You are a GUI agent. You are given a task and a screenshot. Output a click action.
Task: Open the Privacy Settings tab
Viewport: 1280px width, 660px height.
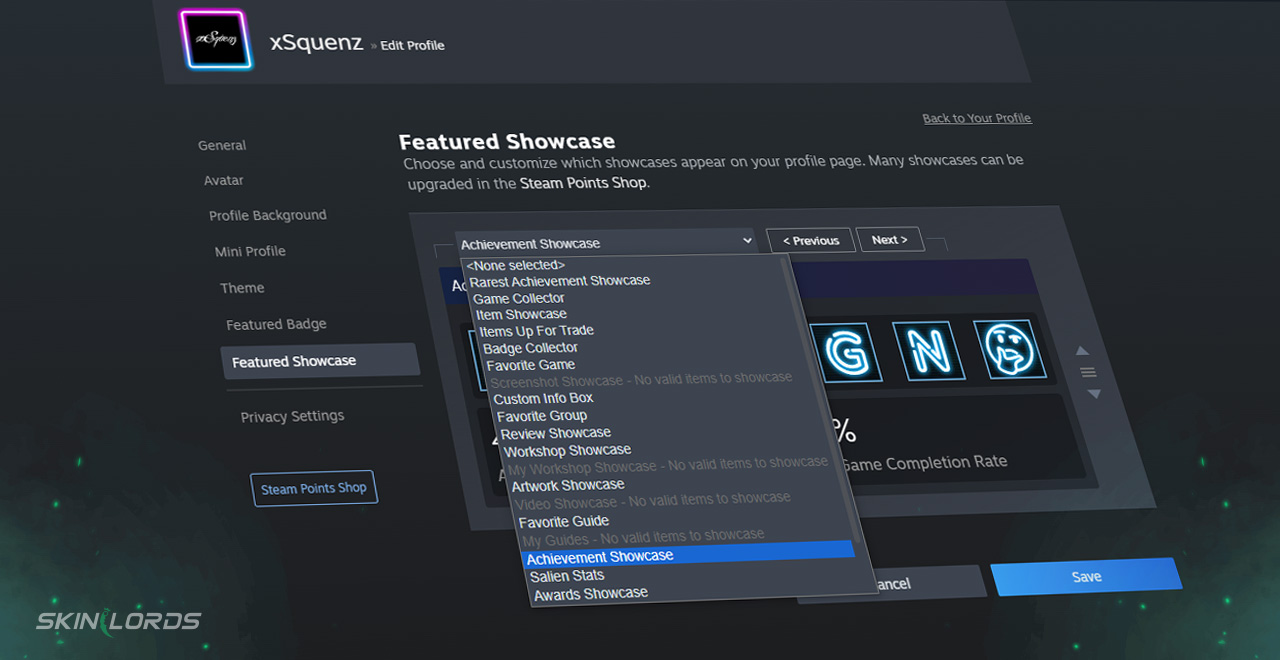[292, 416]
